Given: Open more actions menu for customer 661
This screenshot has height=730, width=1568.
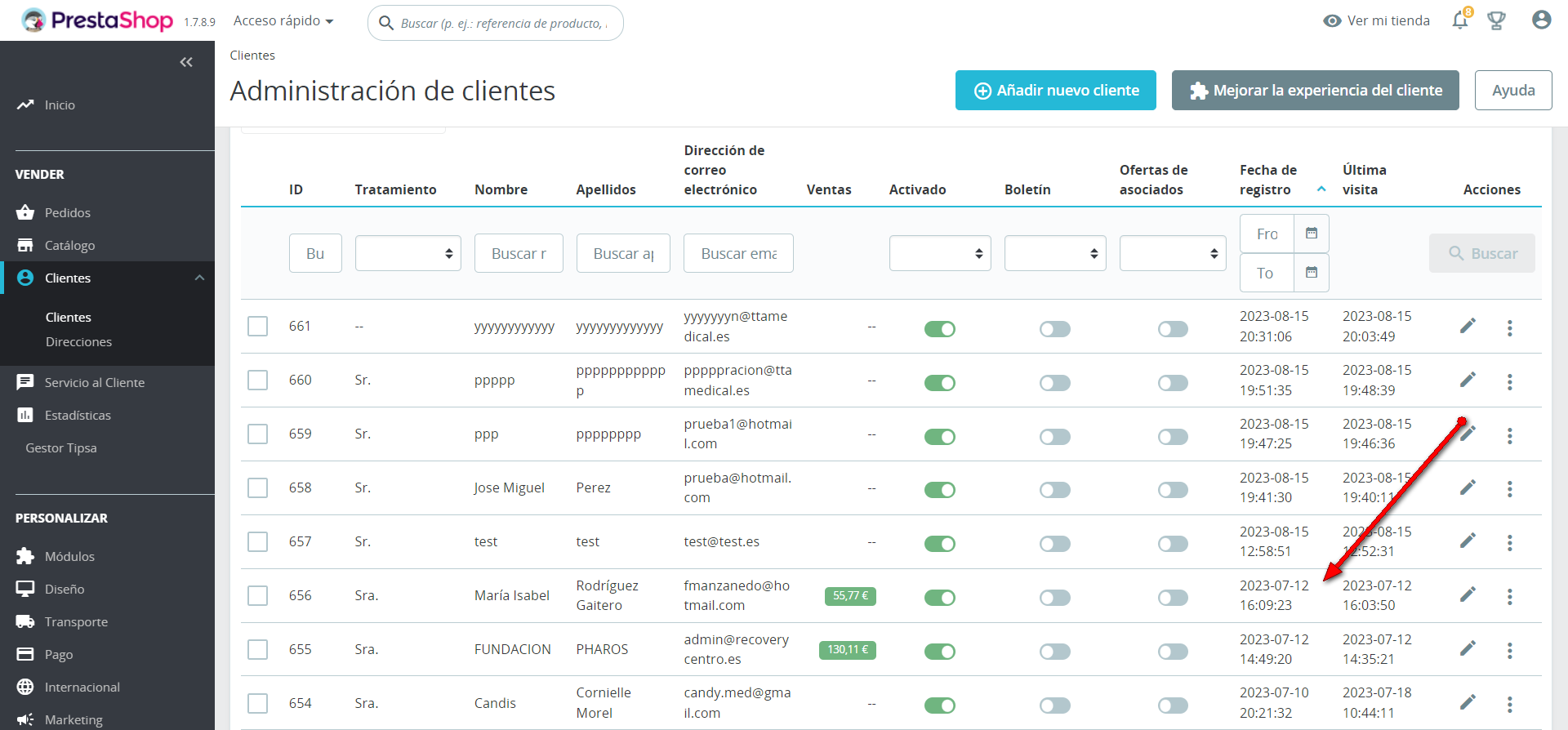Looking at the screenshot, I should [x=1510, y=327].
